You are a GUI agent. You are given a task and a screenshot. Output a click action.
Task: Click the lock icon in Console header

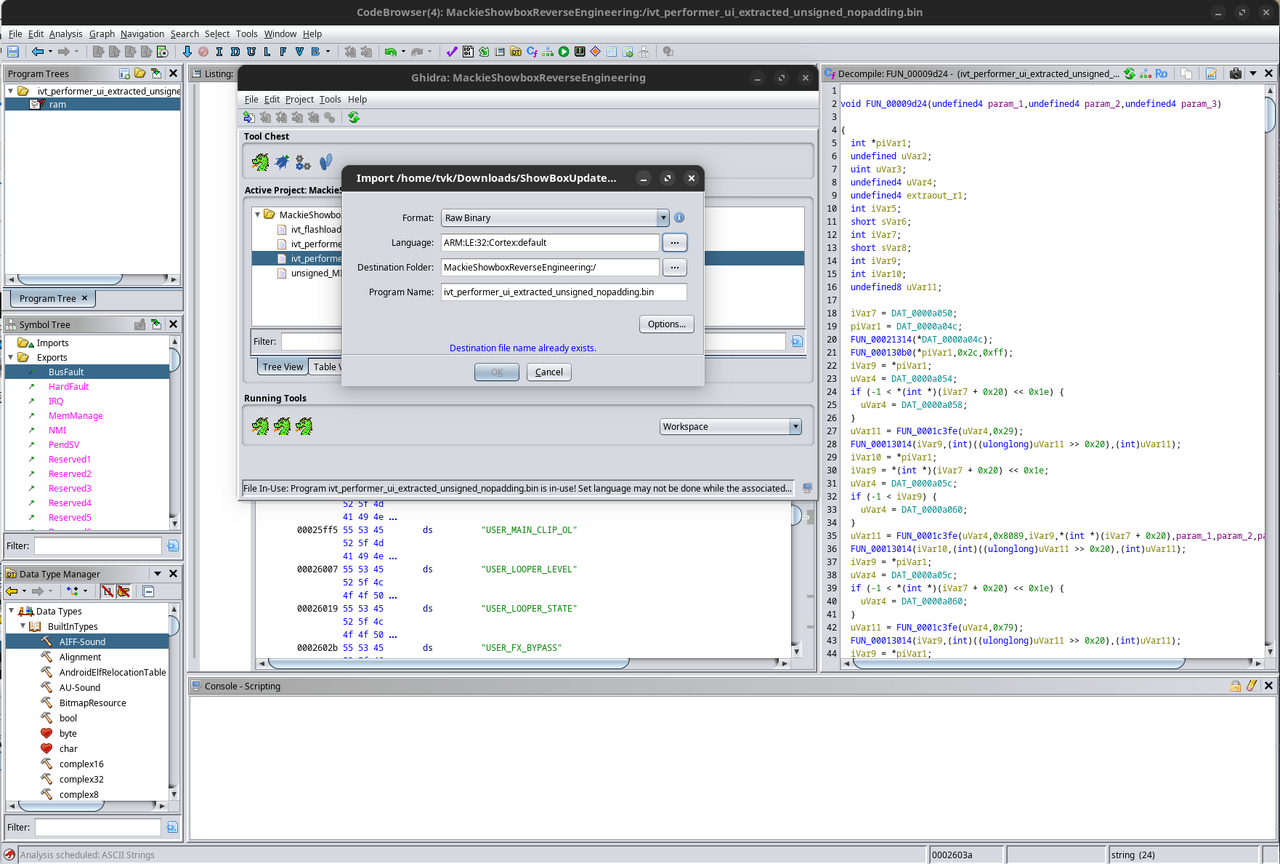pos(1236,686)
